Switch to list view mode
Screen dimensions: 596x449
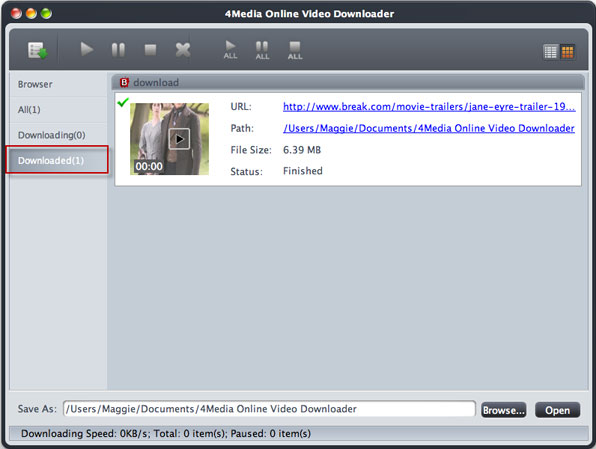pyautogui.click(x=550, y=52)
